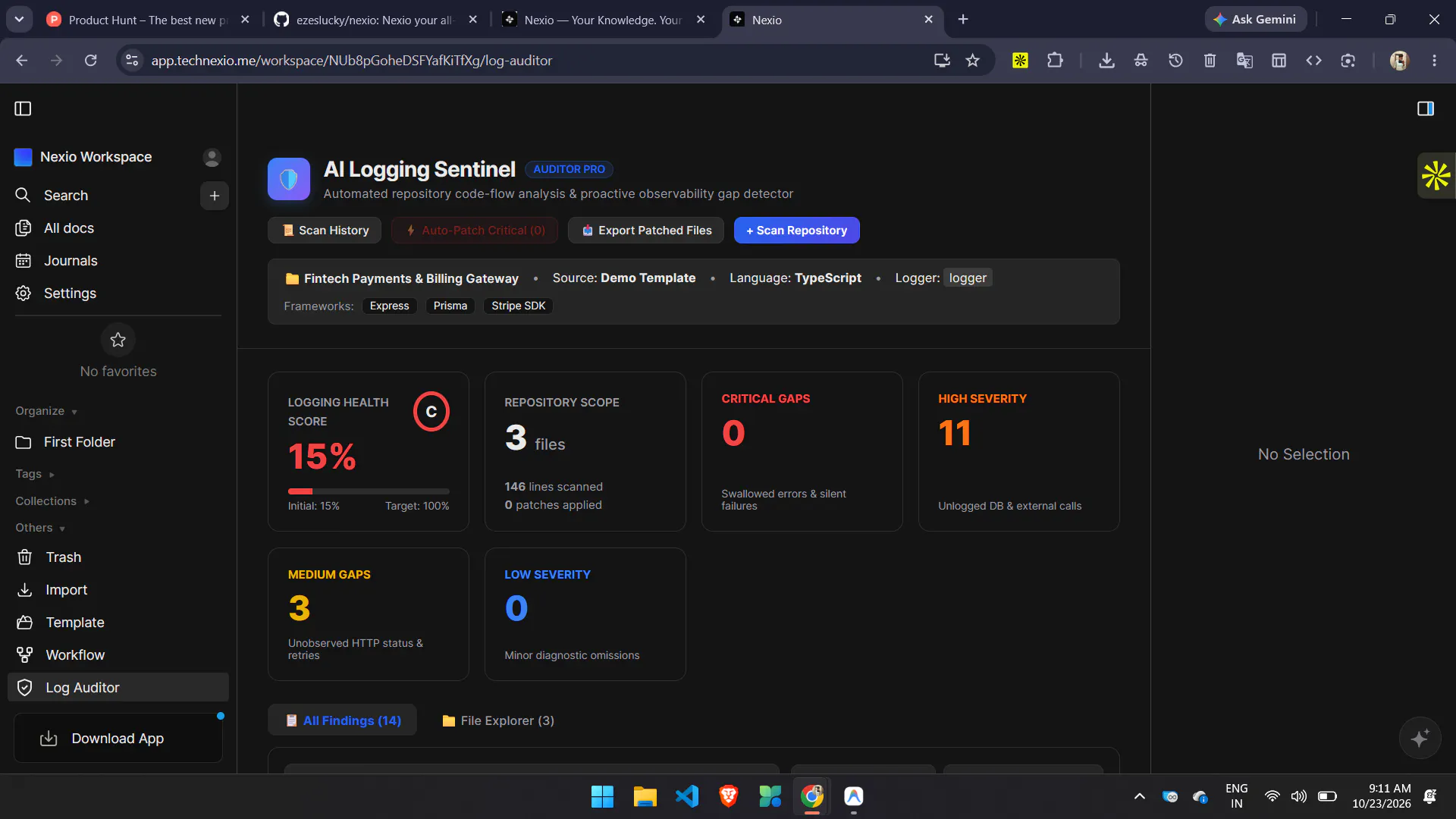Click the Medium Gaps card

click(x=369, y=614)
